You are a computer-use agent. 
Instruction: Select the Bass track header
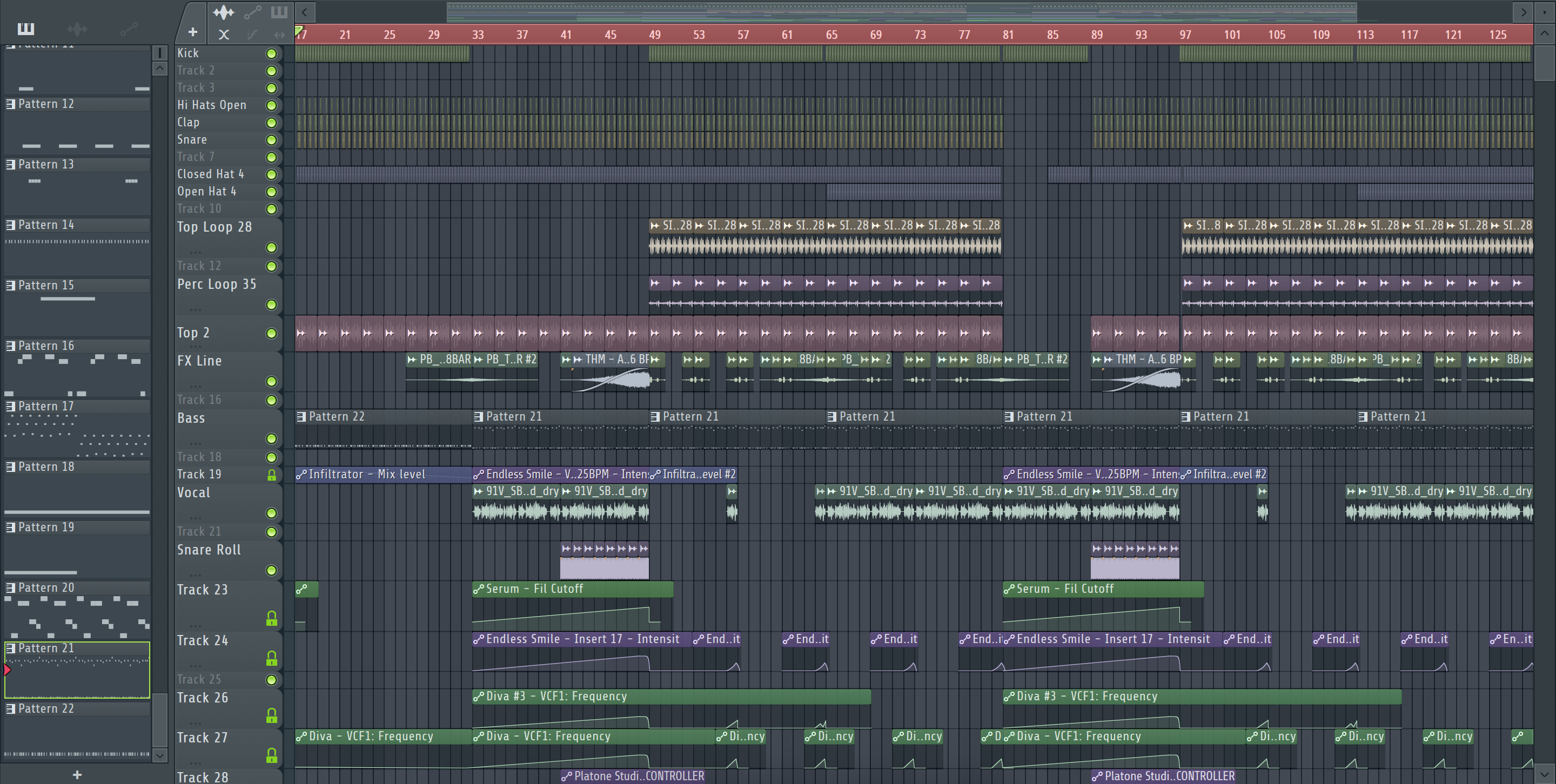point(229,428)
